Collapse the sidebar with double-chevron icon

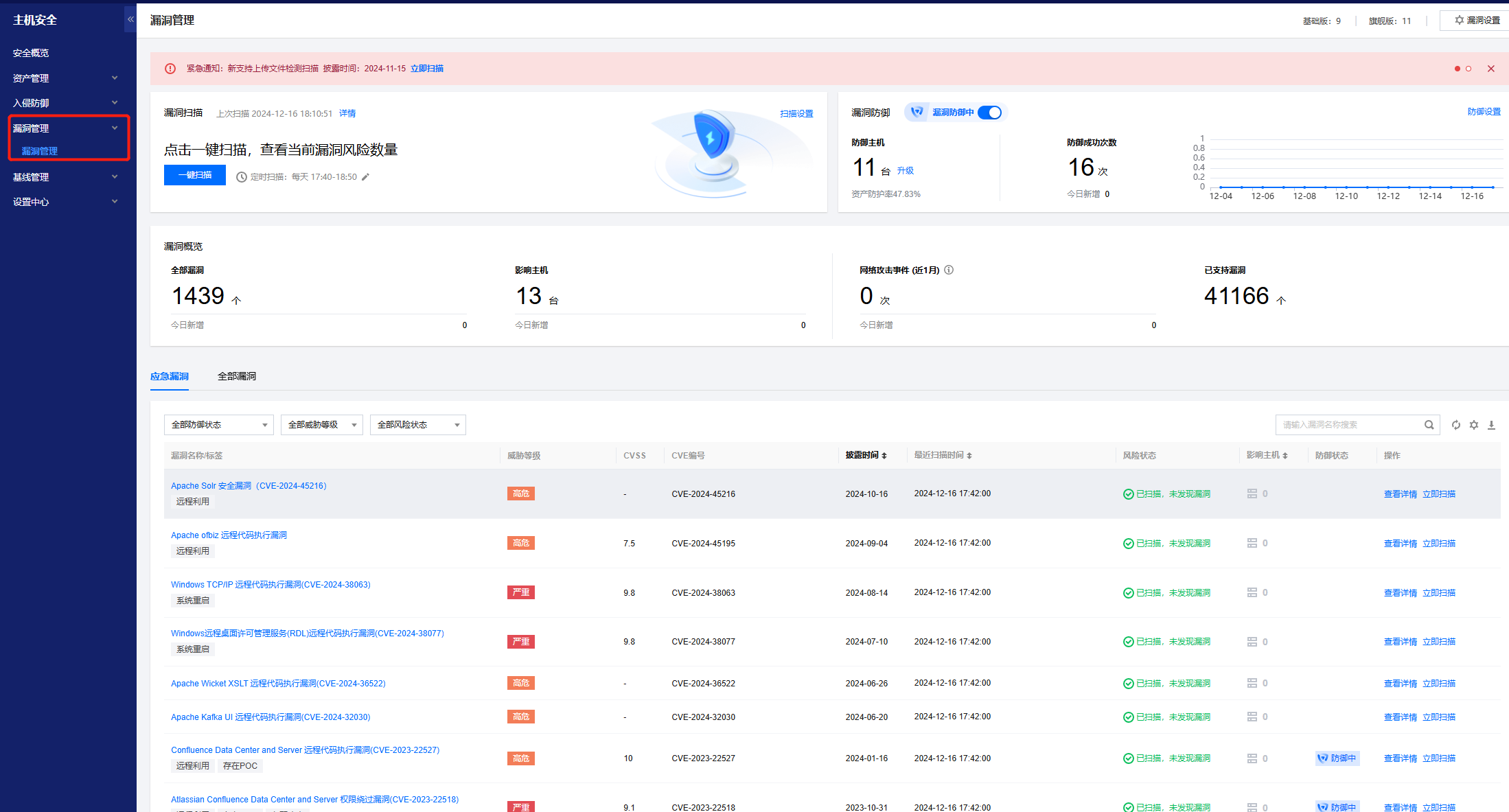click(x=130, y=19)
